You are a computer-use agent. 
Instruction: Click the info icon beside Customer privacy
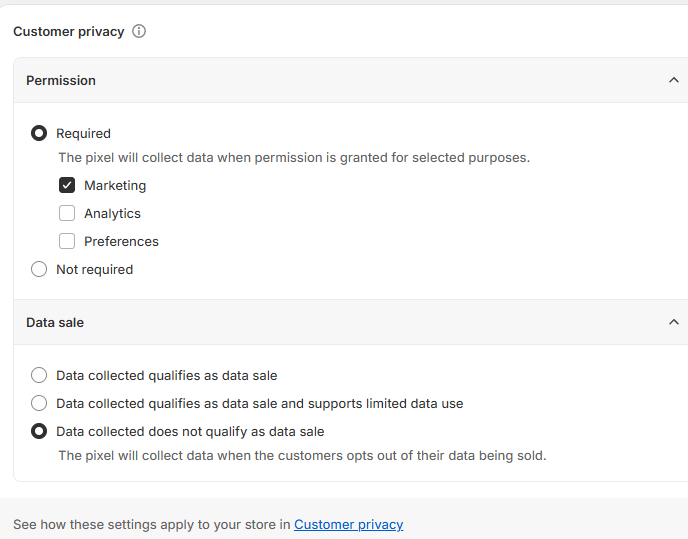coord(139,31)
